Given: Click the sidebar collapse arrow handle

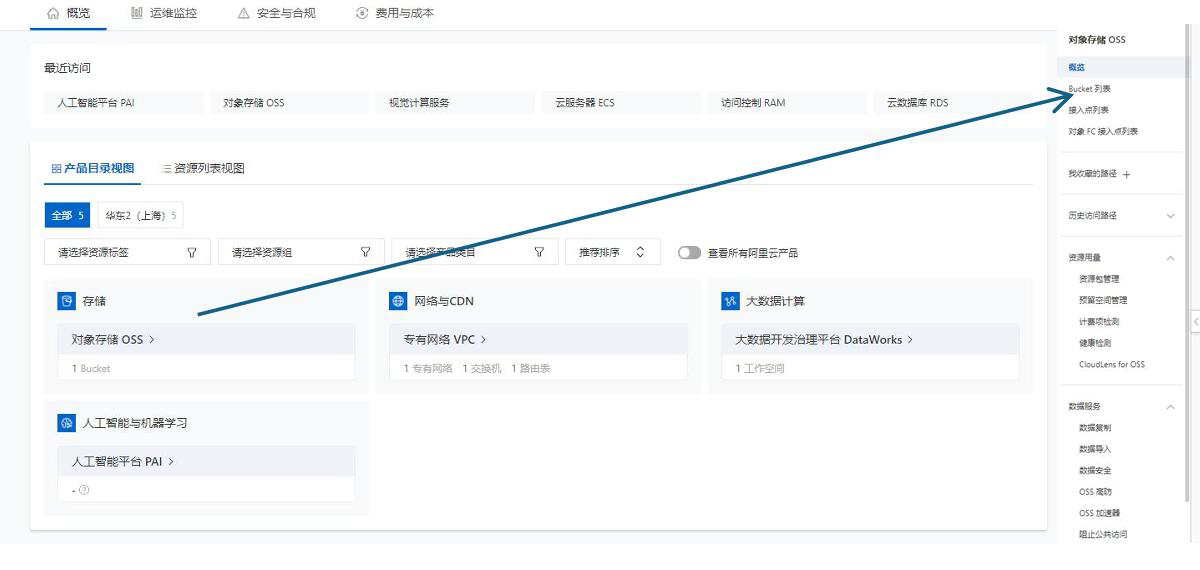Looking at the screenshot, I should point(1195,321).
